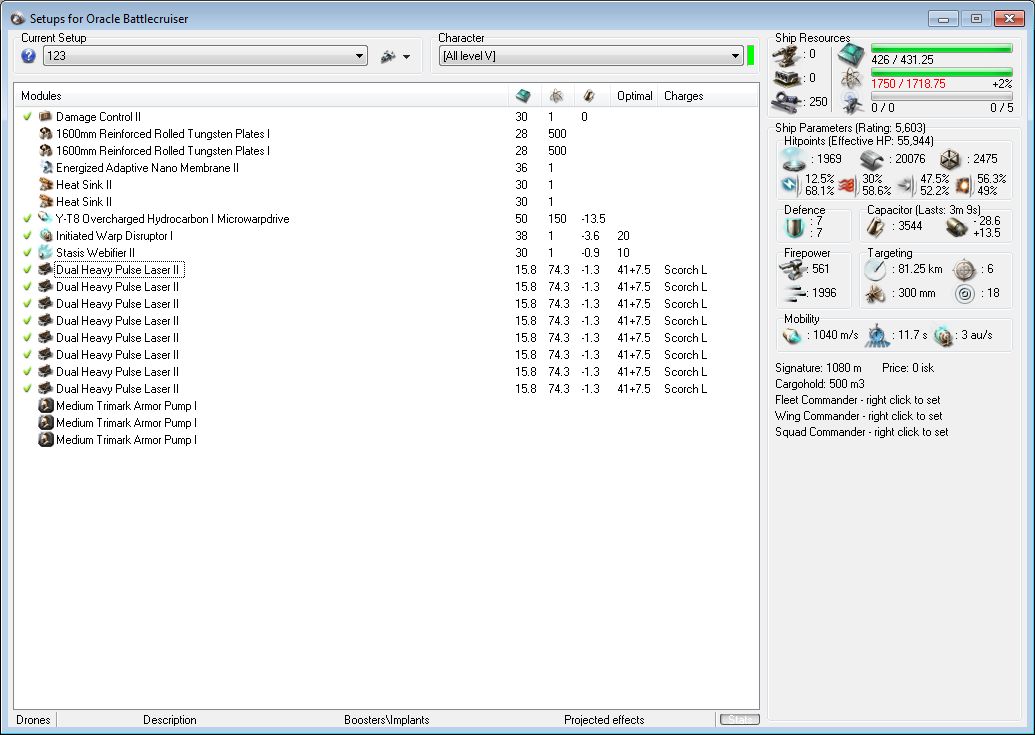The image size is (1035, 735).
Task: Click the powergrid usage bar 1750 / 1718.75
Action: [x=941, y=72]
